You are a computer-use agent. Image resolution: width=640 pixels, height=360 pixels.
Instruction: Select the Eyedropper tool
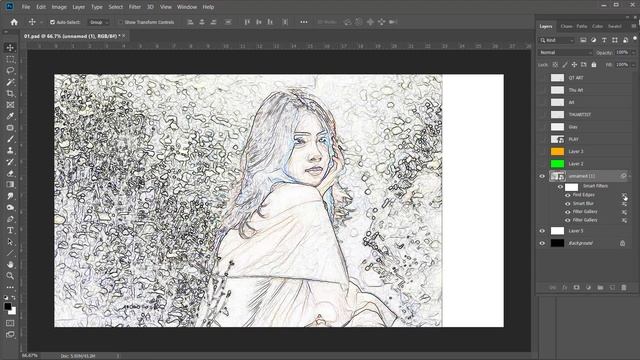point(10,116)
